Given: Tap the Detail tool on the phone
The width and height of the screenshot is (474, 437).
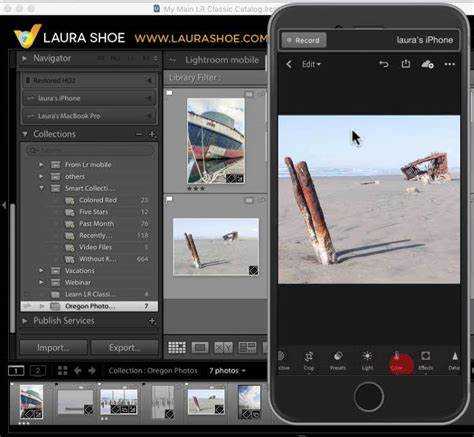Looking at the screenshot, I should point(454,361).
